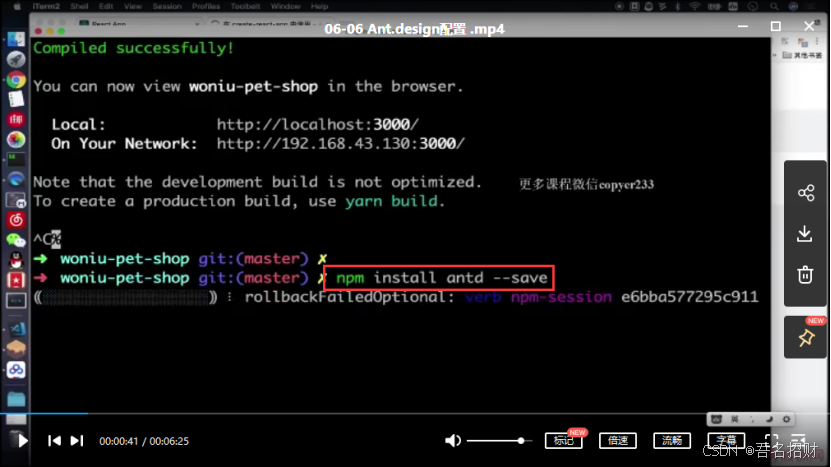Image resolution: width=831 pixels, height=467 pixels.
Task: Open the blue folder in the dock
Action: click(16, 399)
